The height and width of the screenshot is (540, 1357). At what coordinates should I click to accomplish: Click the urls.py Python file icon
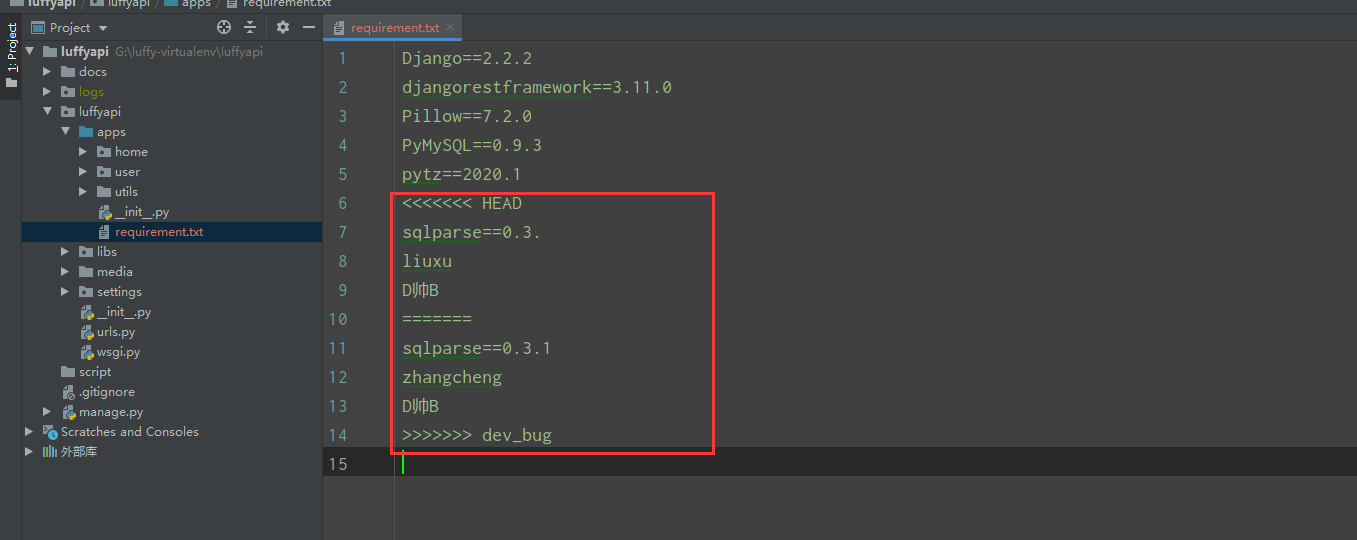(x=87, y=332)
